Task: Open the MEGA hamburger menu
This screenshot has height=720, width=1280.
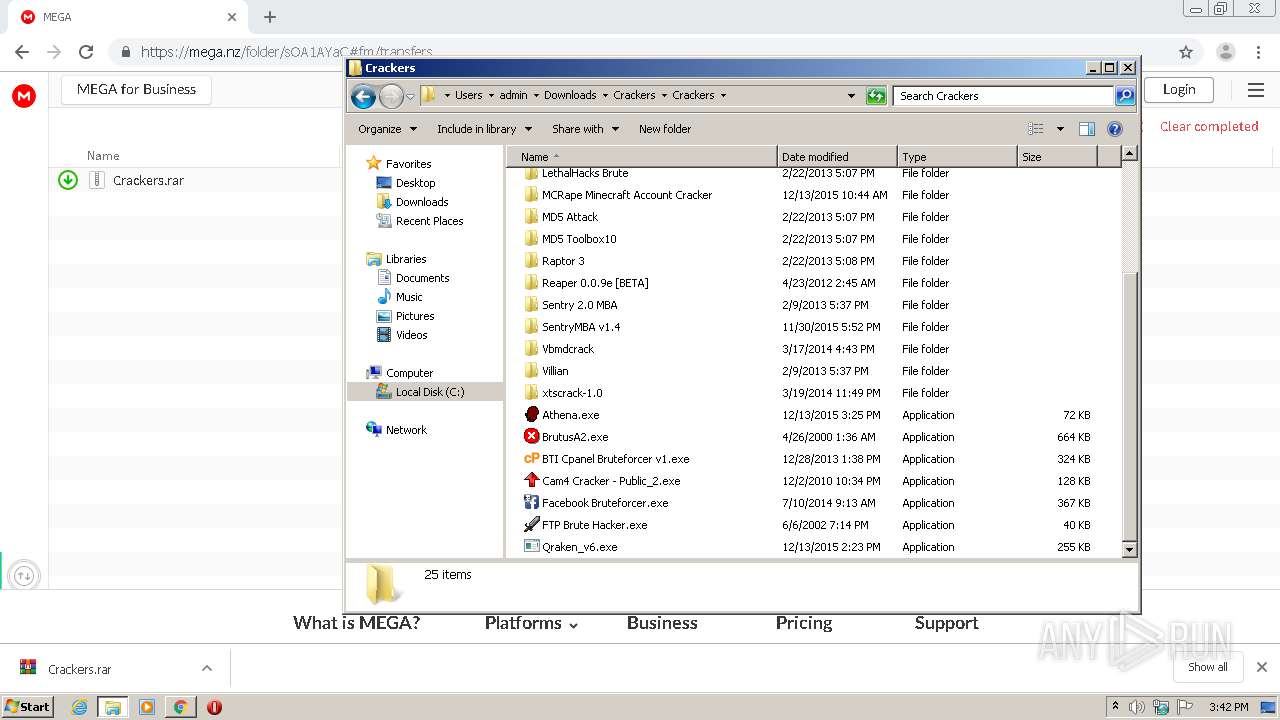Action: tap(1256, 90)
